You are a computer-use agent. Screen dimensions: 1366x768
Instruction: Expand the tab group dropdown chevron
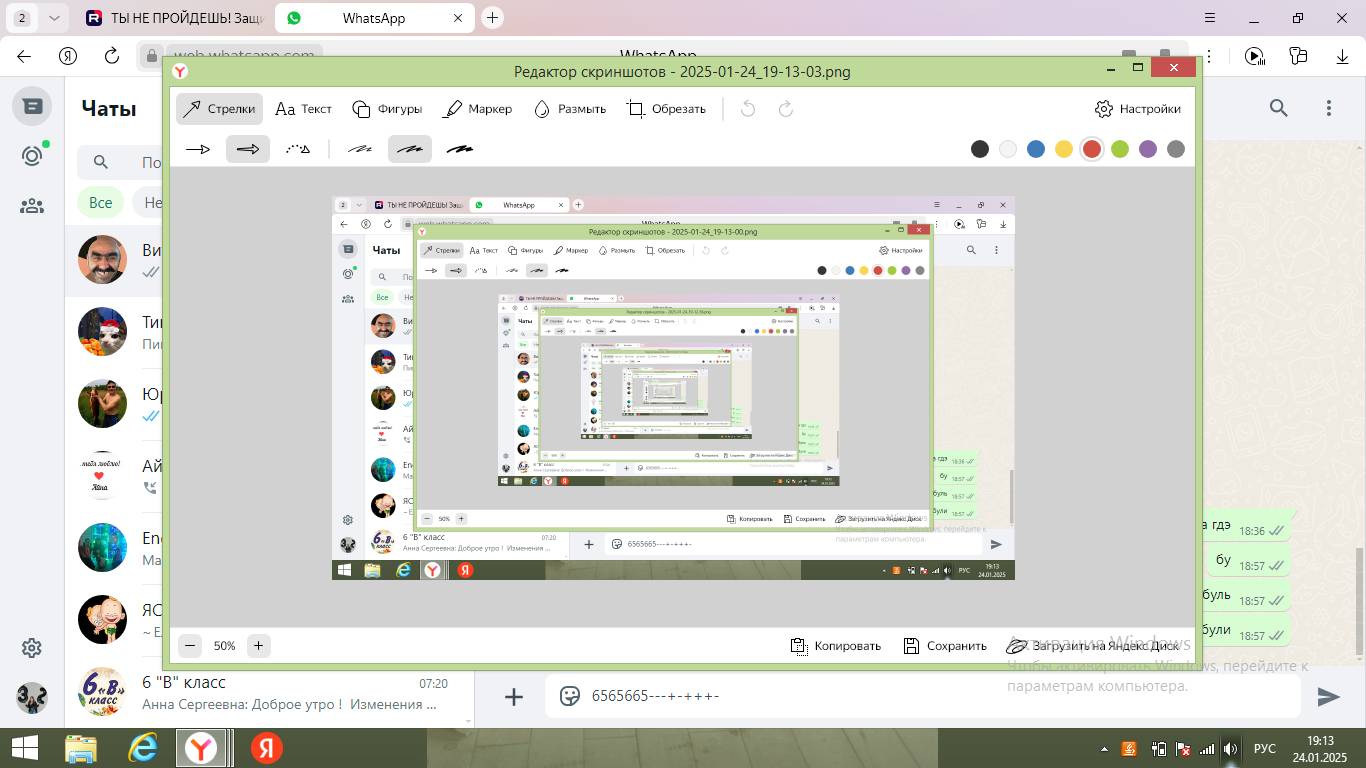tap(54, 18)
